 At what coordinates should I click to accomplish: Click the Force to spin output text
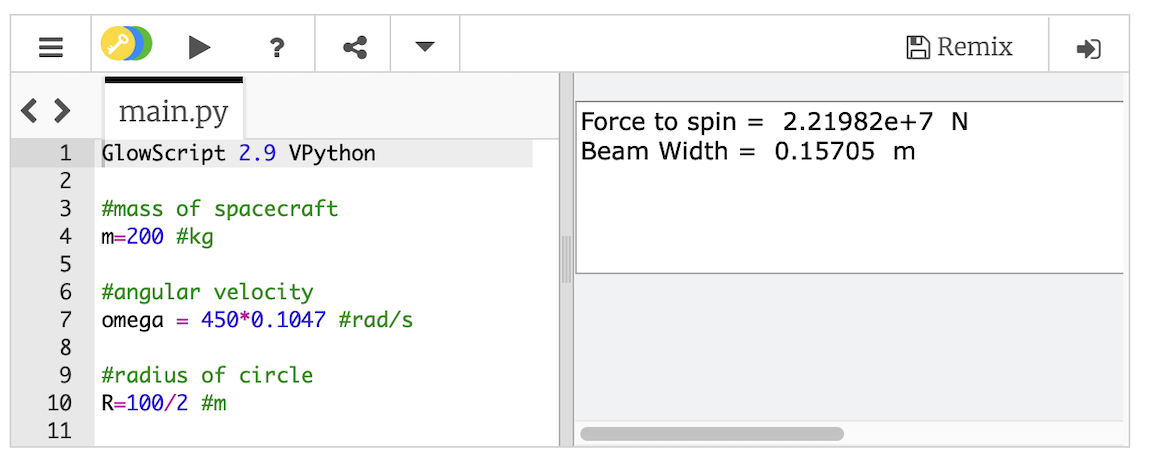point(774,122)
